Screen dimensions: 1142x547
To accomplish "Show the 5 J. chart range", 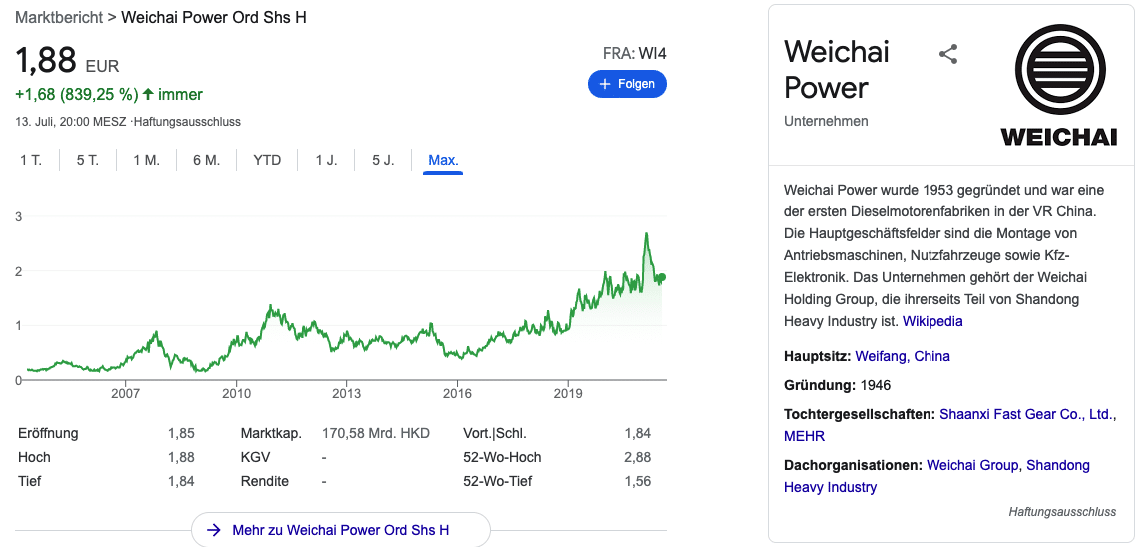I will tap(383, 160).
